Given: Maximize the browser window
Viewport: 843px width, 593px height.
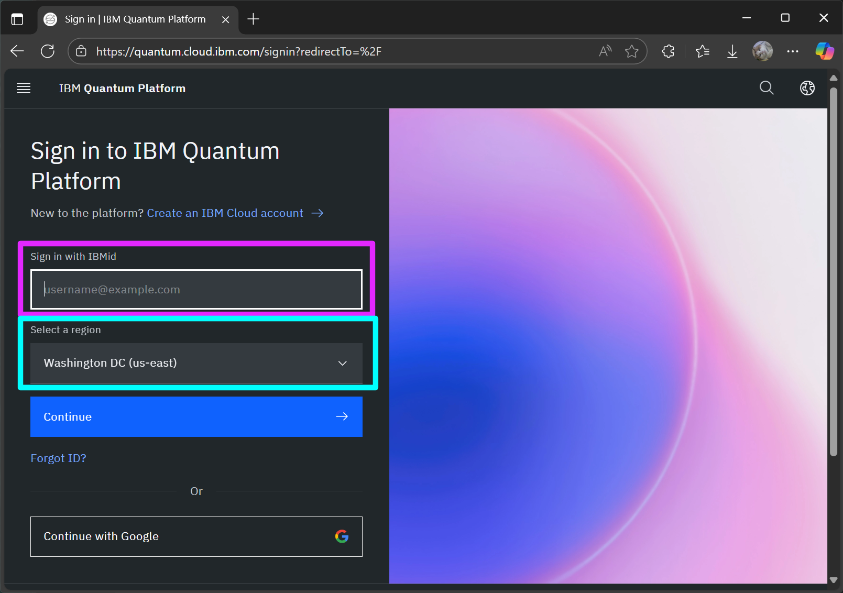Looking at the screenshot, I should tap(785, 18).
